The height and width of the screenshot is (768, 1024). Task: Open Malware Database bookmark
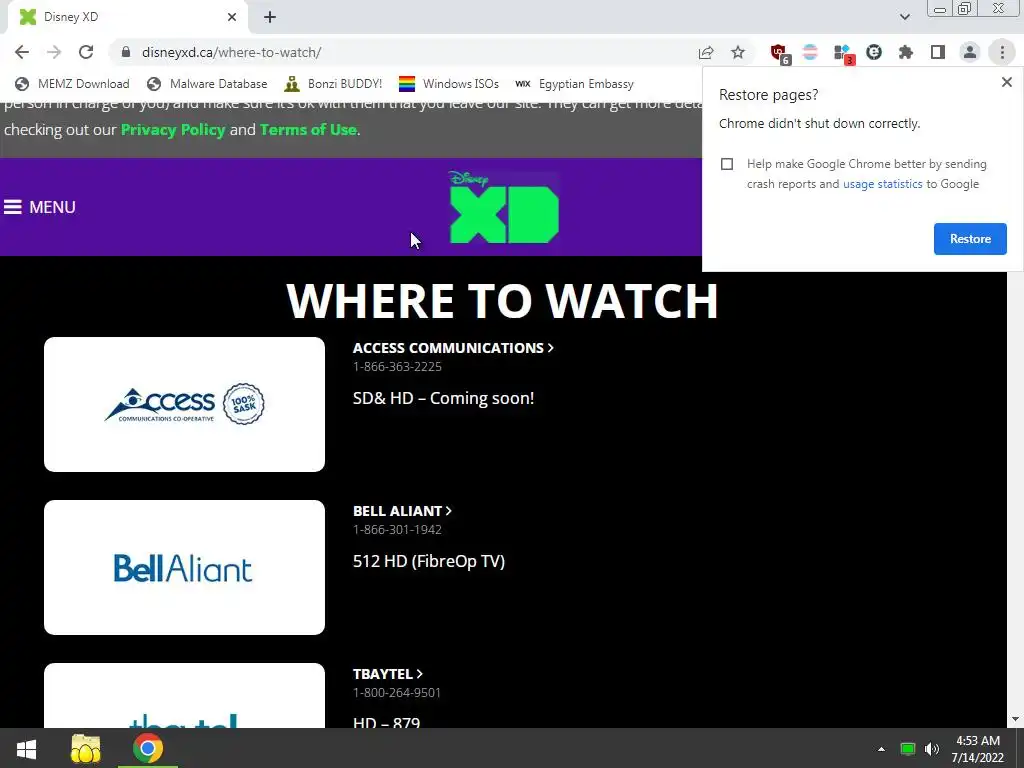(x=208, y=84)
